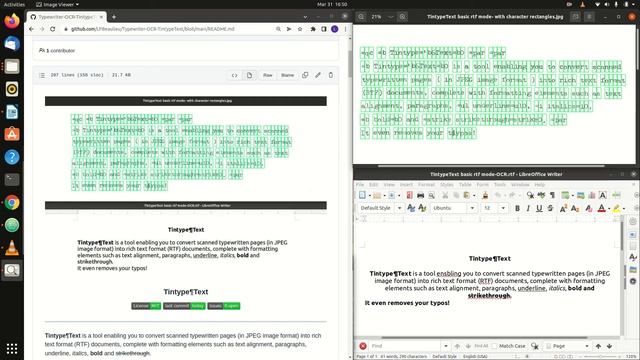Insert table icon in Writer toolbar
The height and width of the screenshot is (360, 640).
coord(565,195)
